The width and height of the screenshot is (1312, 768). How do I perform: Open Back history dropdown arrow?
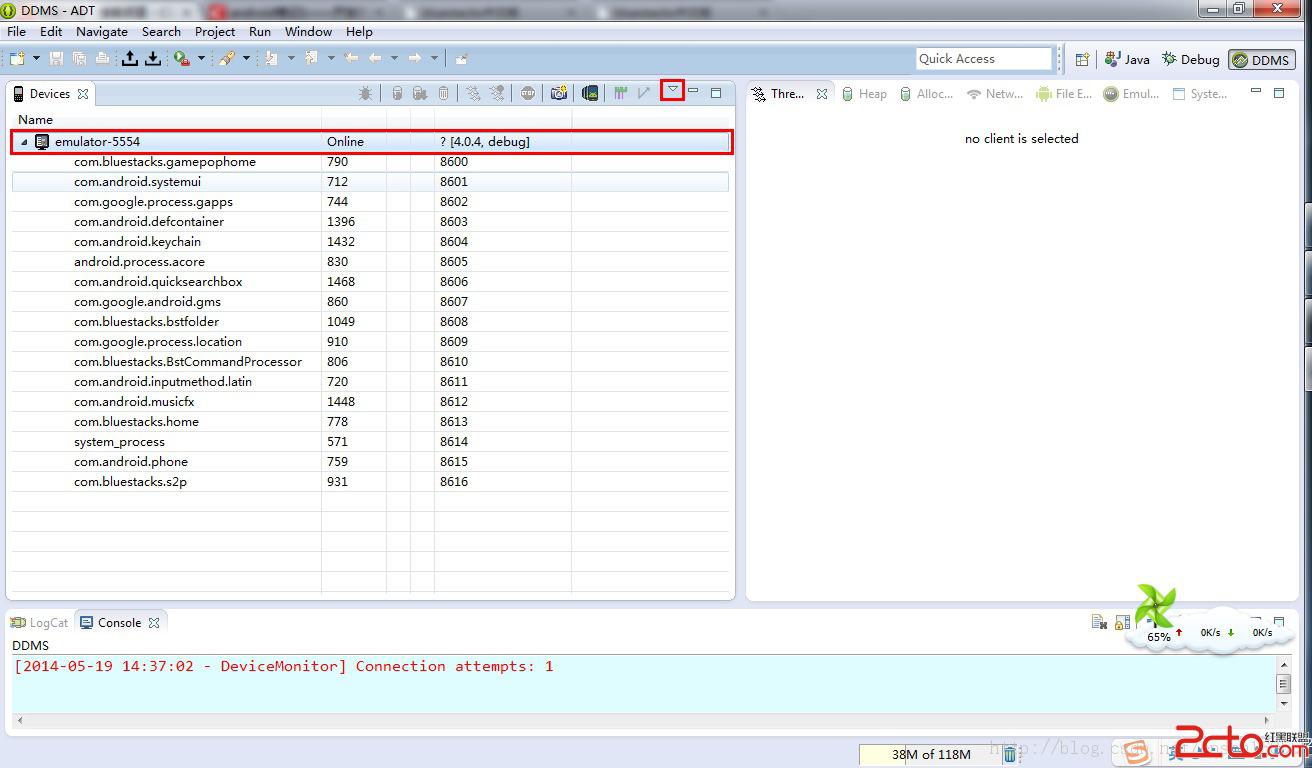(394, 59)
